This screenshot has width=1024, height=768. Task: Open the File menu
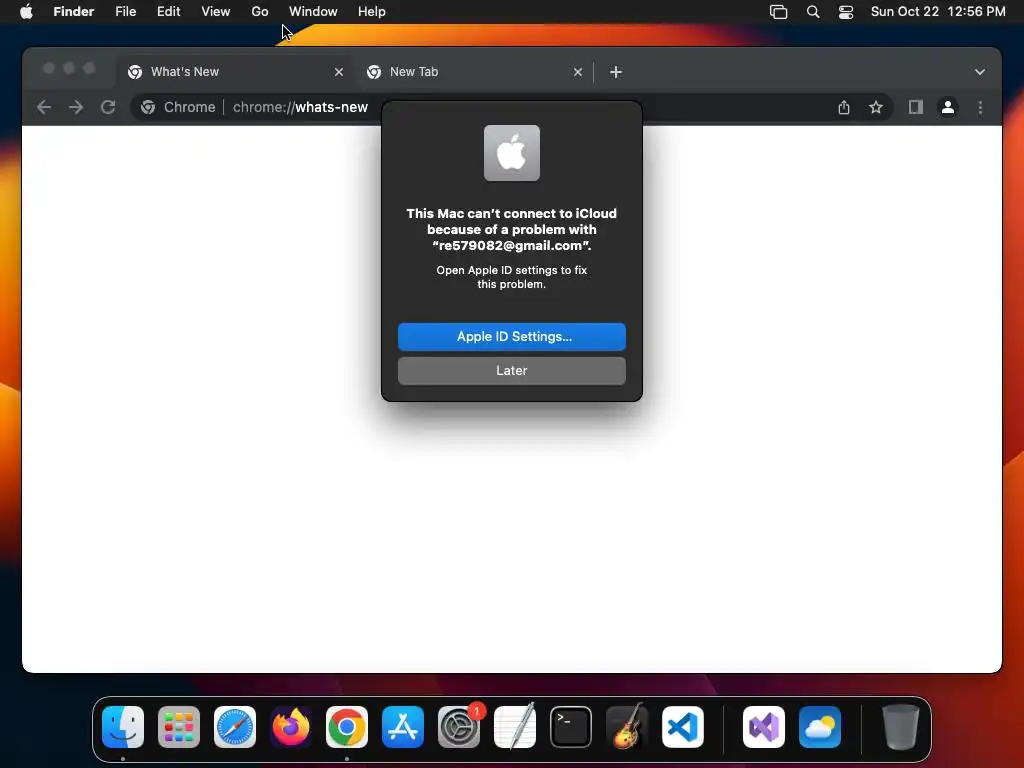[x=125, y=12]
